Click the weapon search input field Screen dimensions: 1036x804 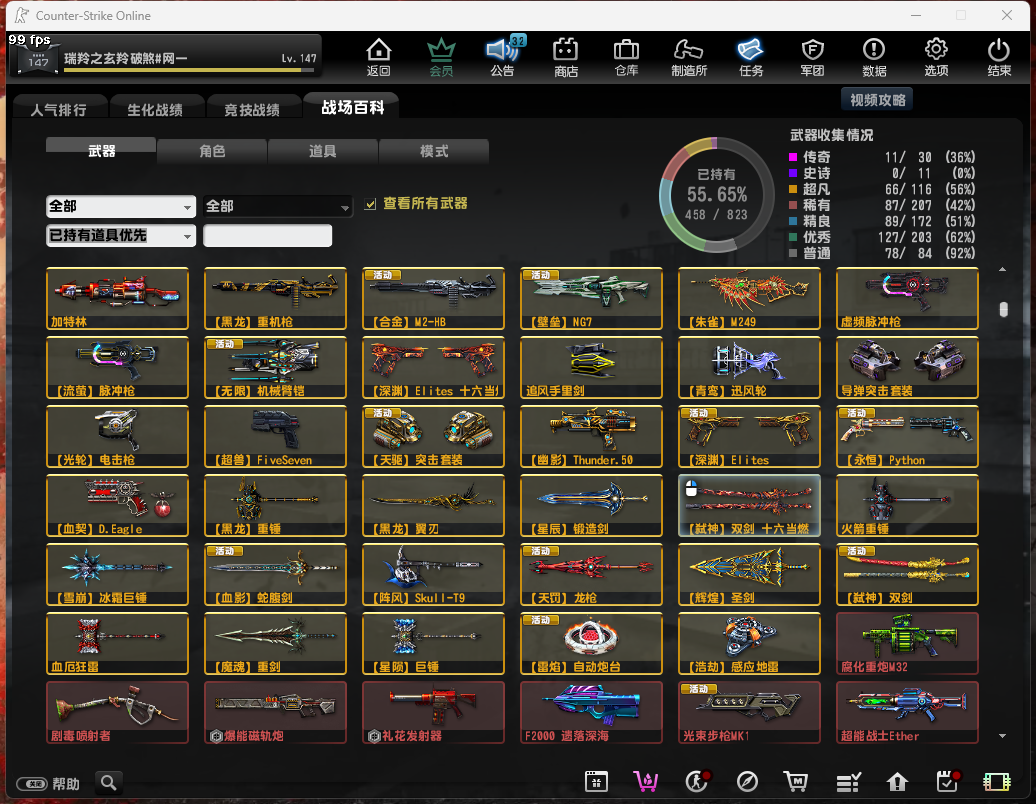[x=268, y=236]
